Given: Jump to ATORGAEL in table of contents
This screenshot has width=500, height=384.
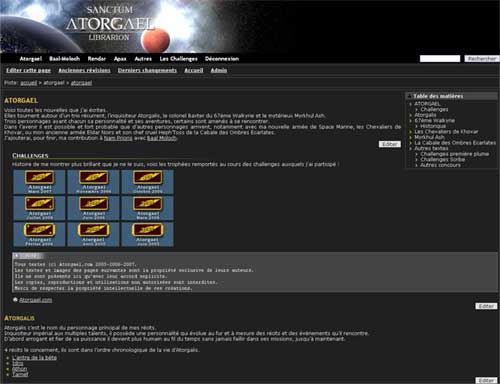Looking at the screenshot, I should (427, 104).
